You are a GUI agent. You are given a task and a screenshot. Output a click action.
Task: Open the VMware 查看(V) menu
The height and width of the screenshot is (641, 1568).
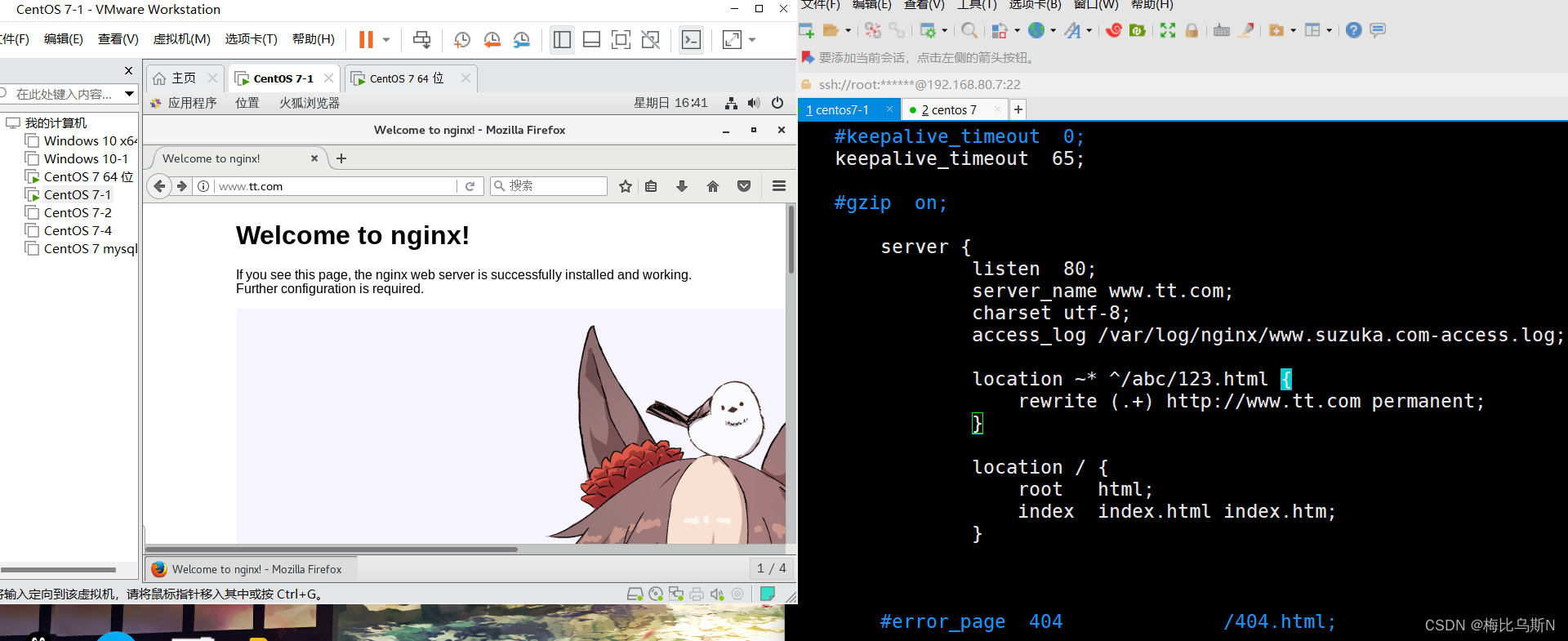click(118, 39)
